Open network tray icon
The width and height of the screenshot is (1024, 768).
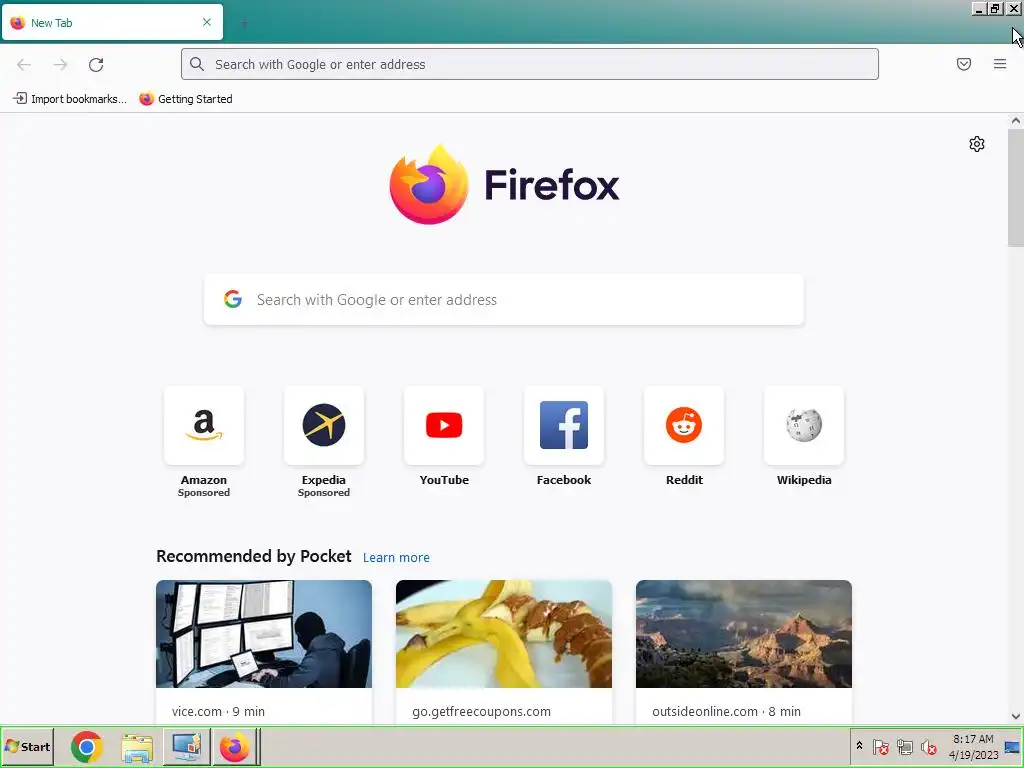click(x=904, y=746)
